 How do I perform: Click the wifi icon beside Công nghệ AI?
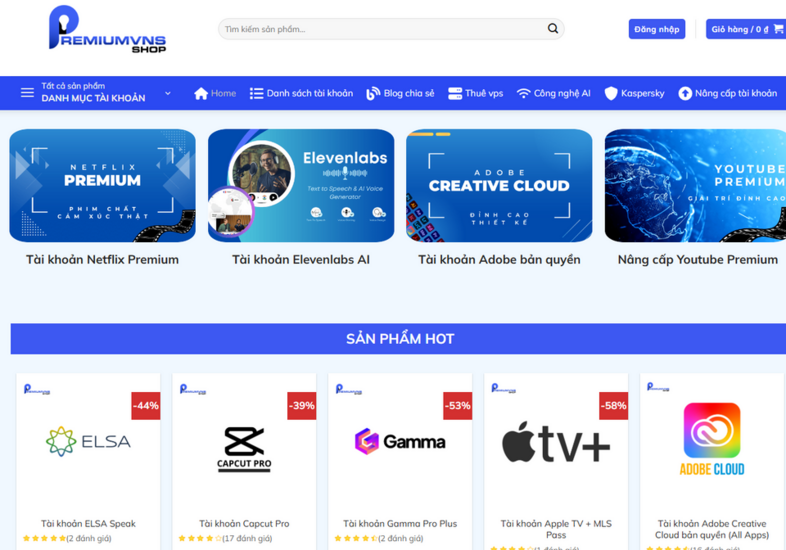[523, 93]
